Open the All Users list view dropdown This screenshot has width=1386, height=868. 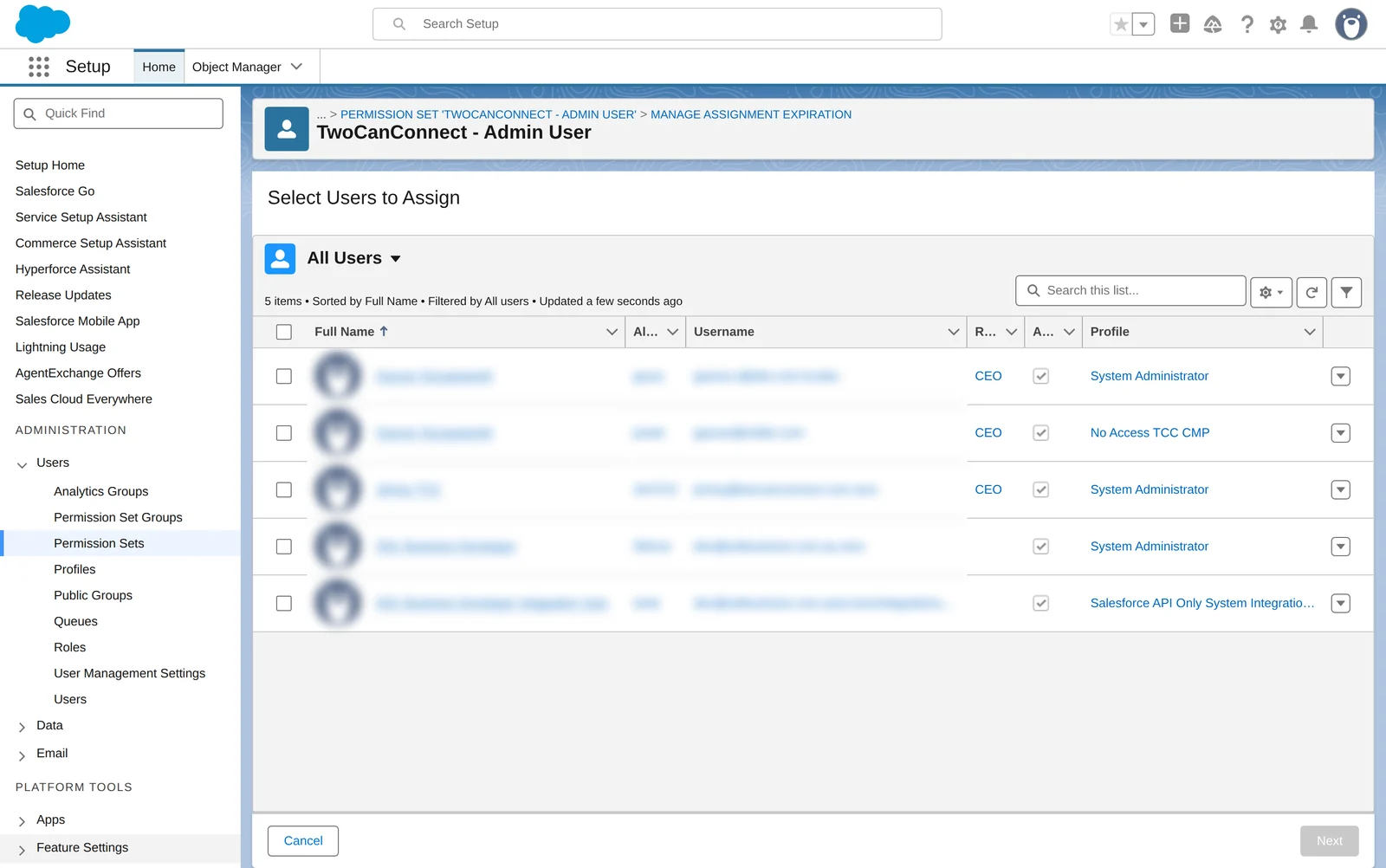click(396, 259)
